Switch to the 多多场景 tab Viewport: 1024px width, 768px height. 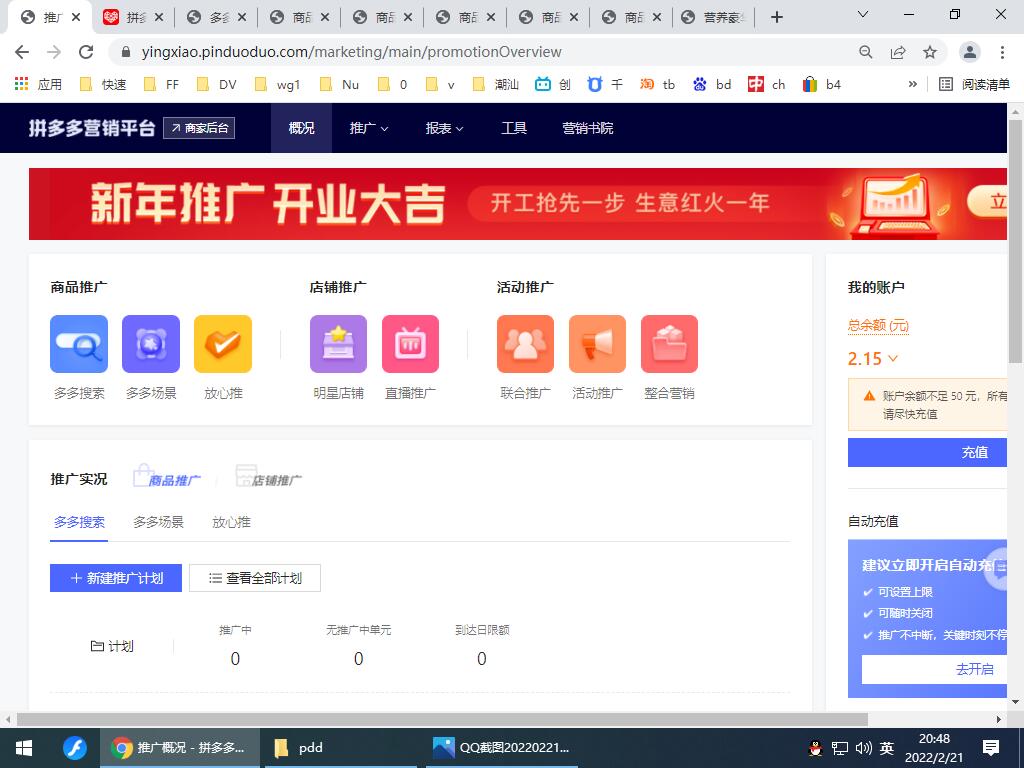click(158, 522)
